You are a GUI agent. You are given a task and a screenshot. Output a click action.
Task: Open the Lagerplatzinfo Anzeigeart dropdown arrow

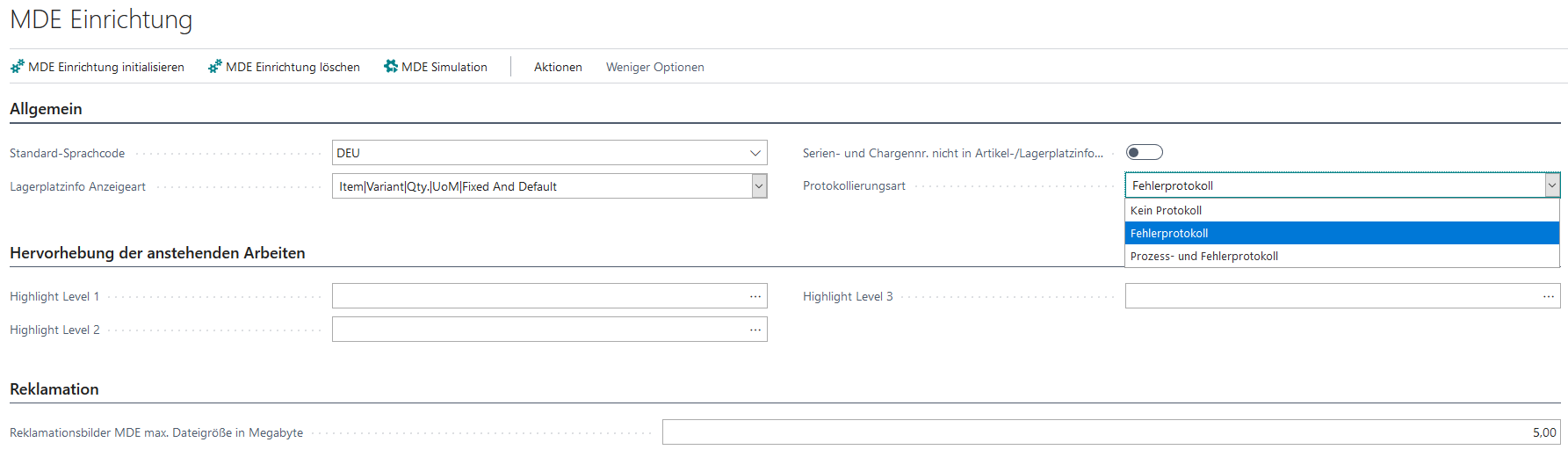pyautogui.click(x=759, y=186)
